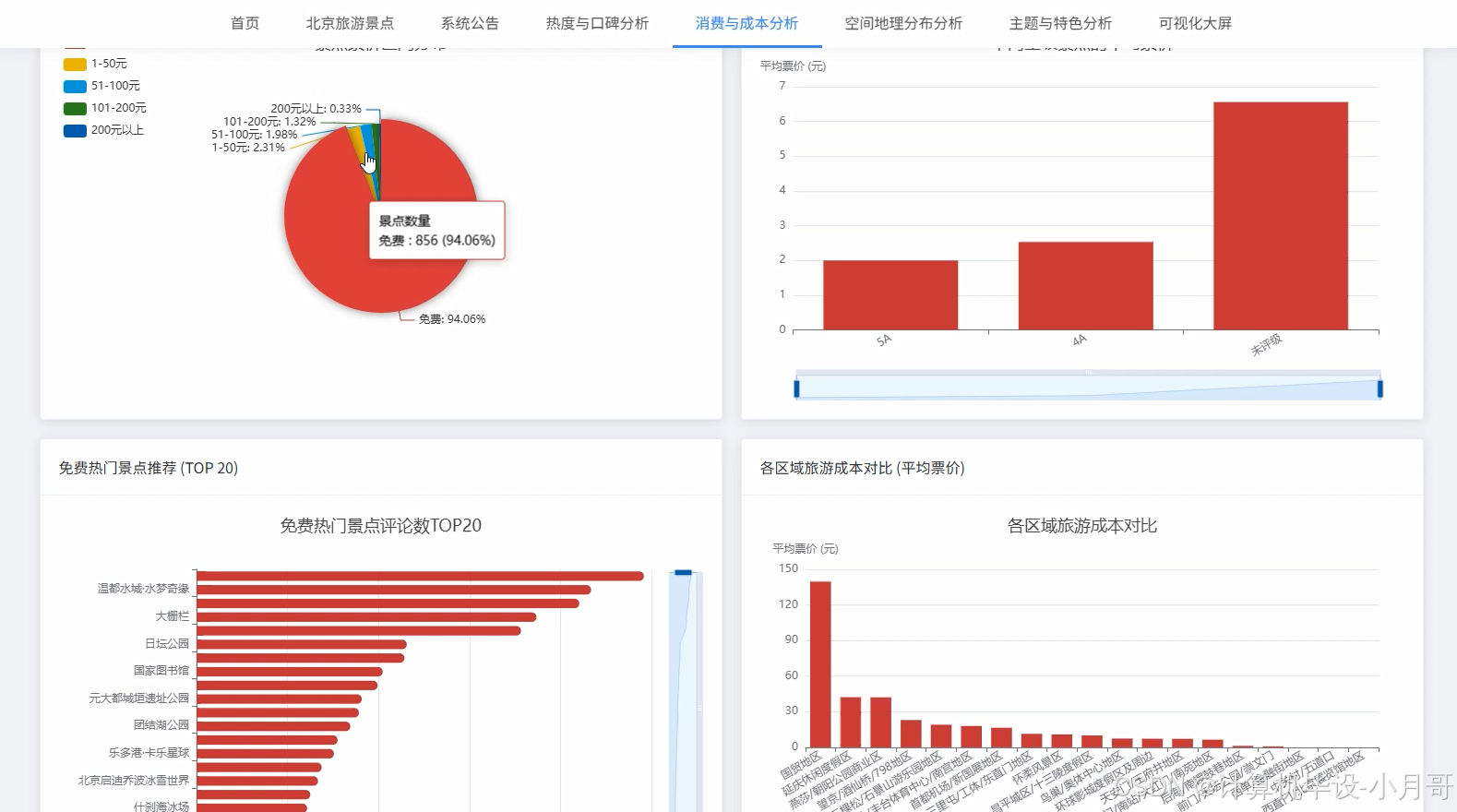Image resolution: width=1457 pixels, height=812 pixels.
Task: Click the 北京启迪乔波冰雪世界 label
Action: pyautogui.click(x=133, y=781)
